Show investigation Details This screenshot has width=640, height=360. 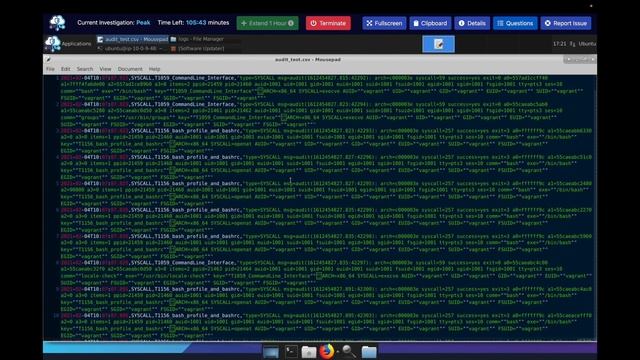[472, 23]
